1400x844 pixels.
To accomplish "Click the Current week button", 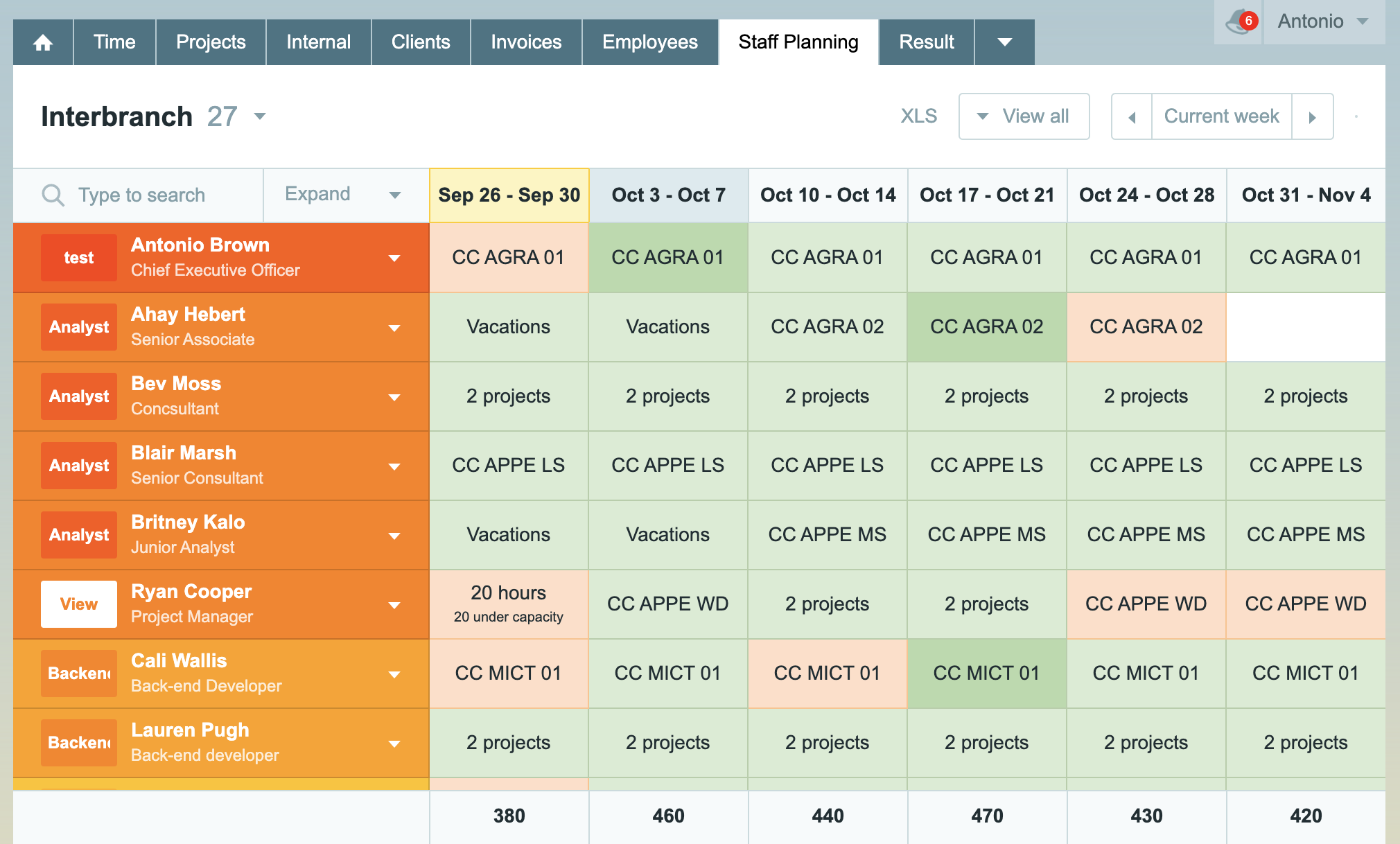I will click(1221, 116).
